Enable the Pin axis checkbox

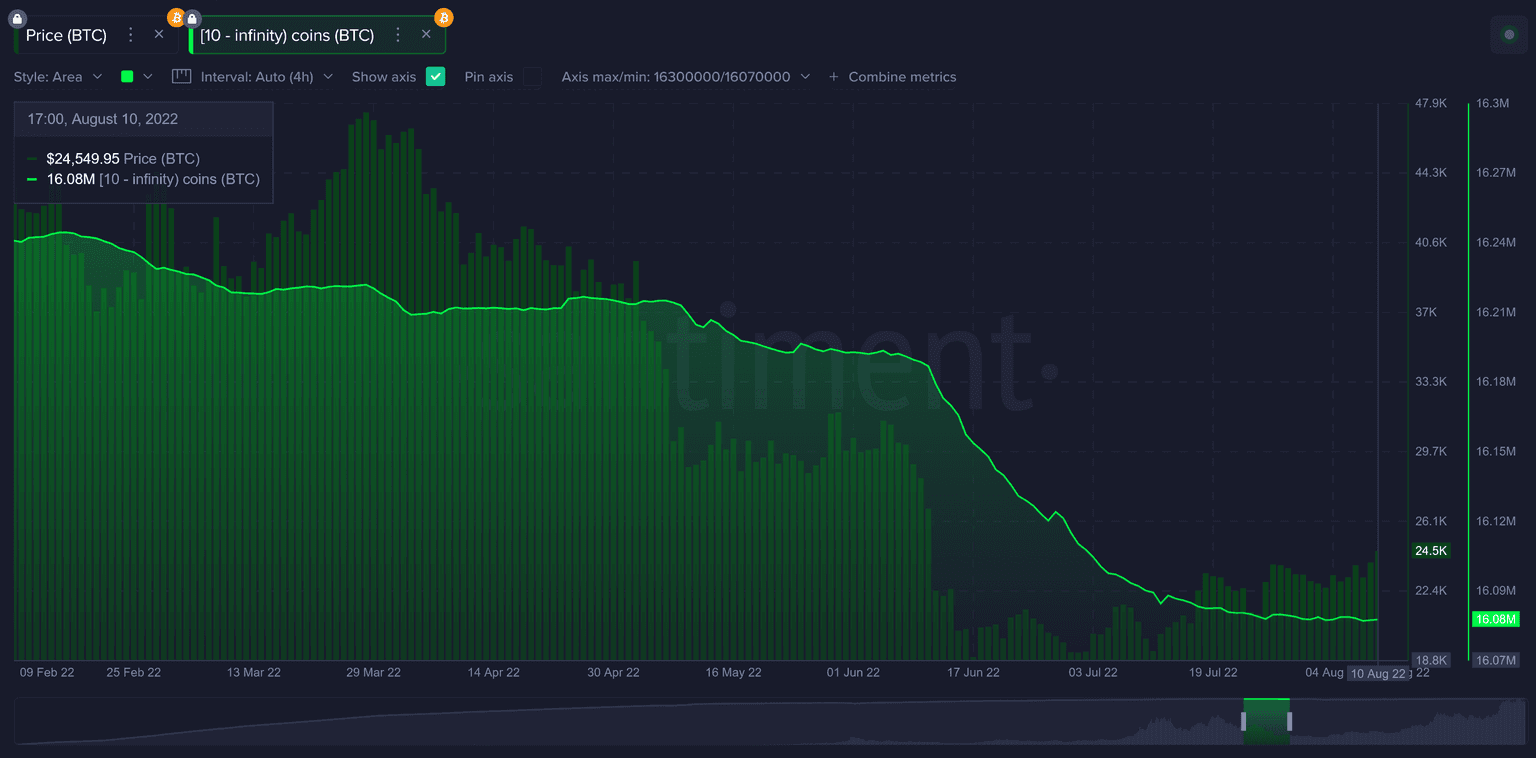coord(533,76)
